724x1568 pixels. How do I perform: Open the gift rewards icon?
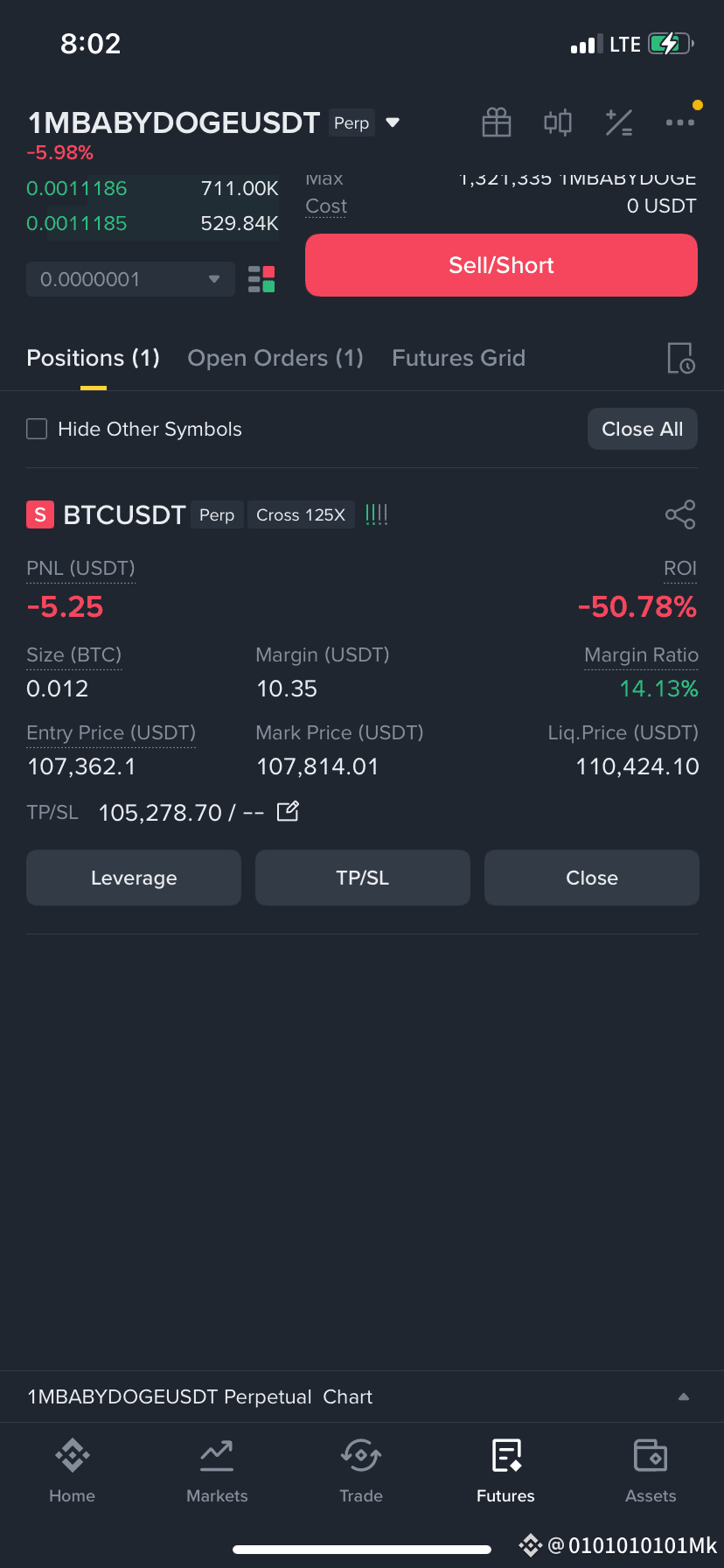coord(497,122)
